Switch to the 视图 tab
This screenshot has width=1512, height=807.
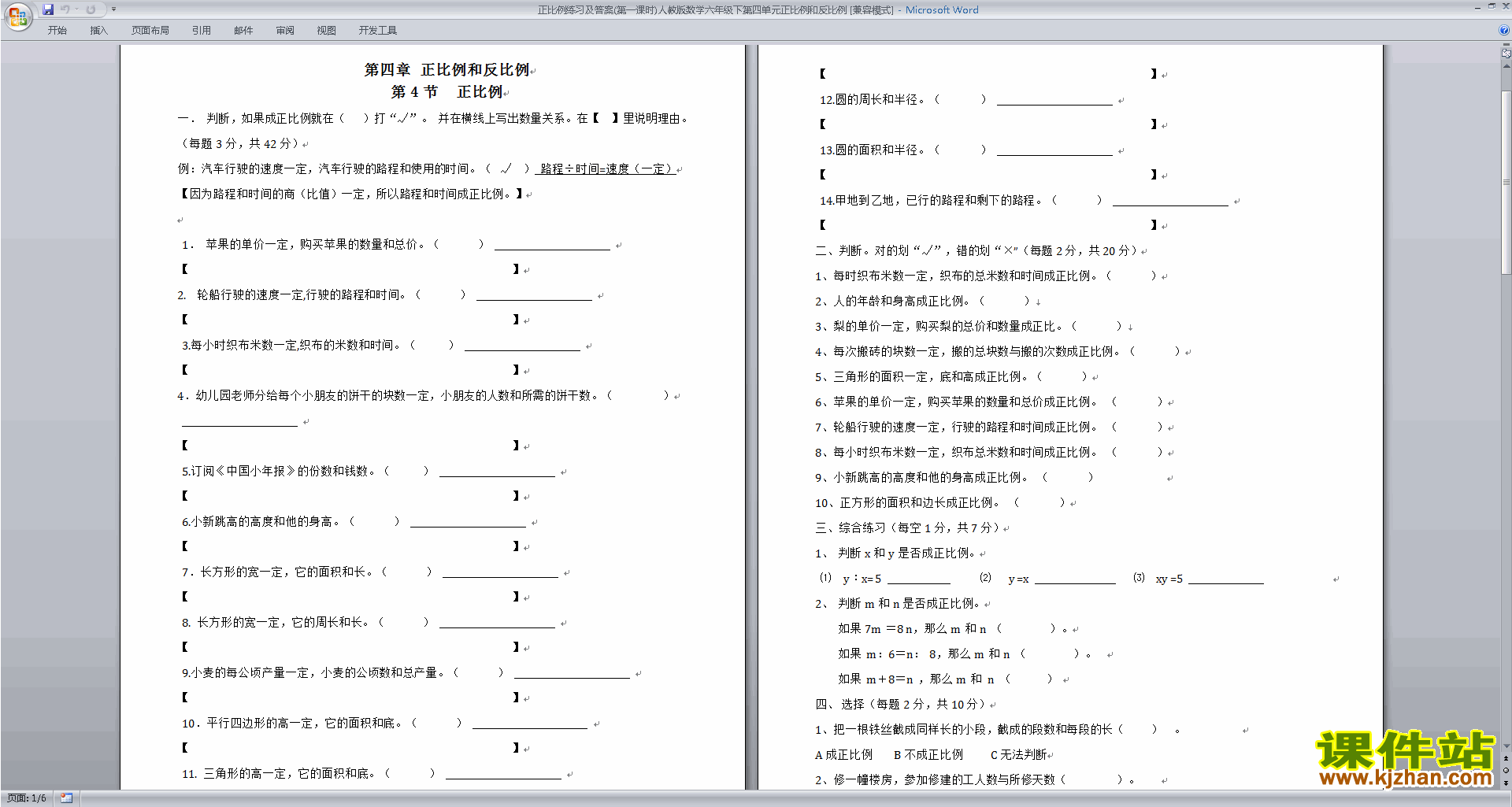[x=326, y=31]
